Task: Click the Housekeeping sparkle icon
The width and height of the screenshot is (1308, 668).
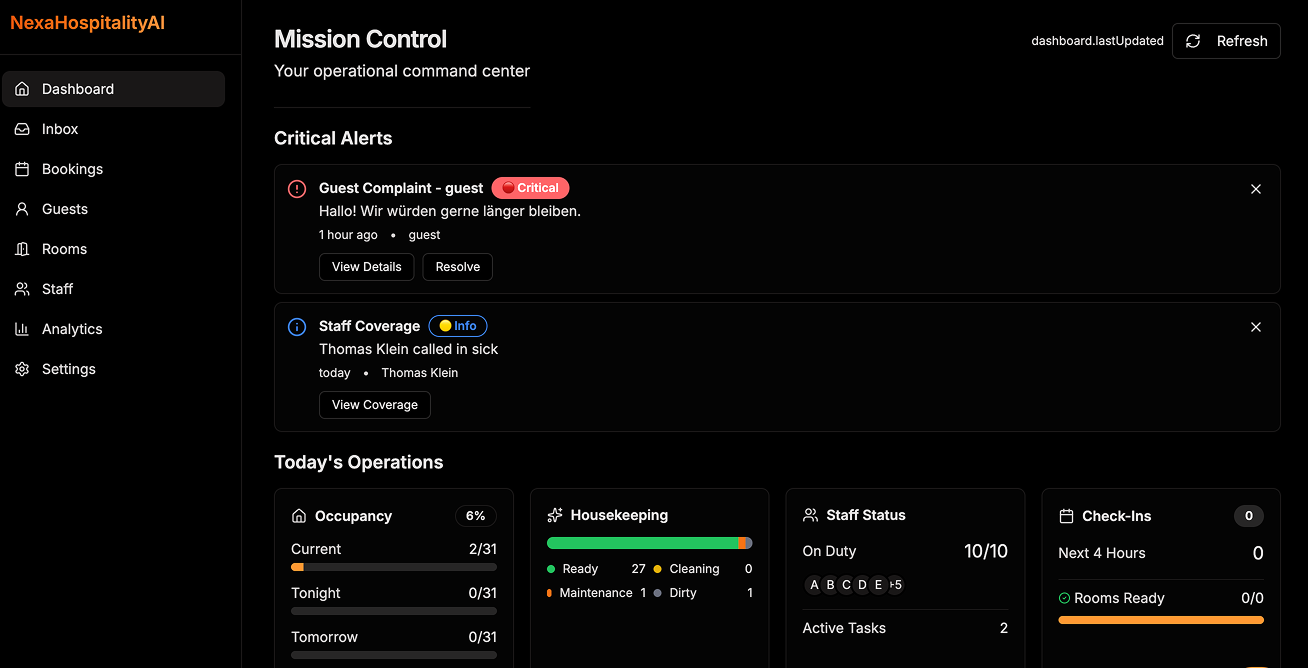Action: click(555, 514)
